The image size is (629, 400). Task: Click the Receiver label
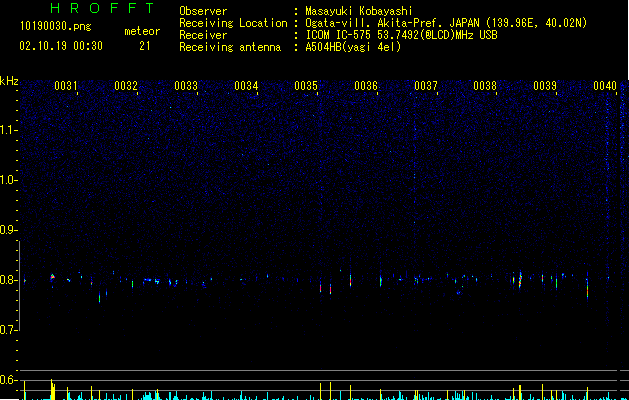pyautogui.click(x=203, y=35)
